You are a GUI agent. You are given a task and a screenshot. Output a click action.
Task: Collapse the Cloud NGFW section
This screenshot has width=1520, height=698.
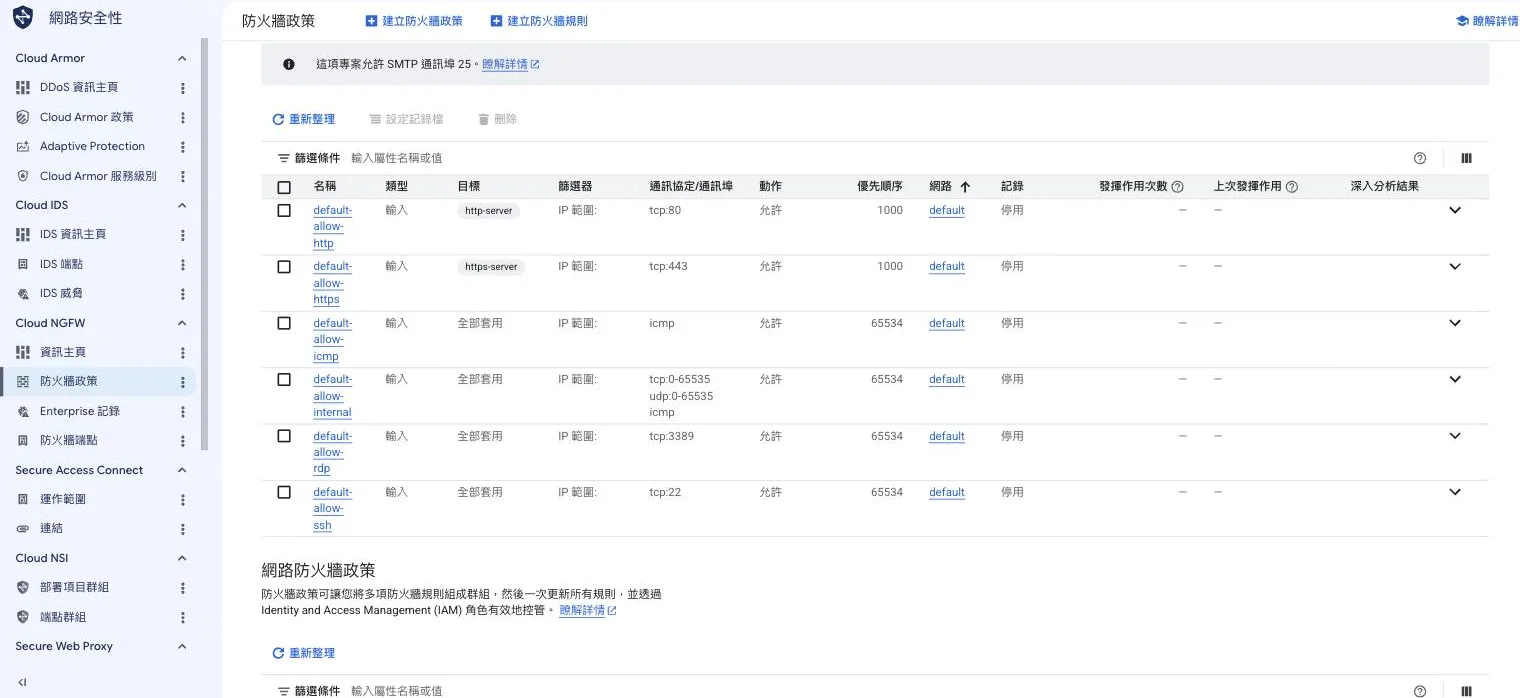tap(182, 323)
